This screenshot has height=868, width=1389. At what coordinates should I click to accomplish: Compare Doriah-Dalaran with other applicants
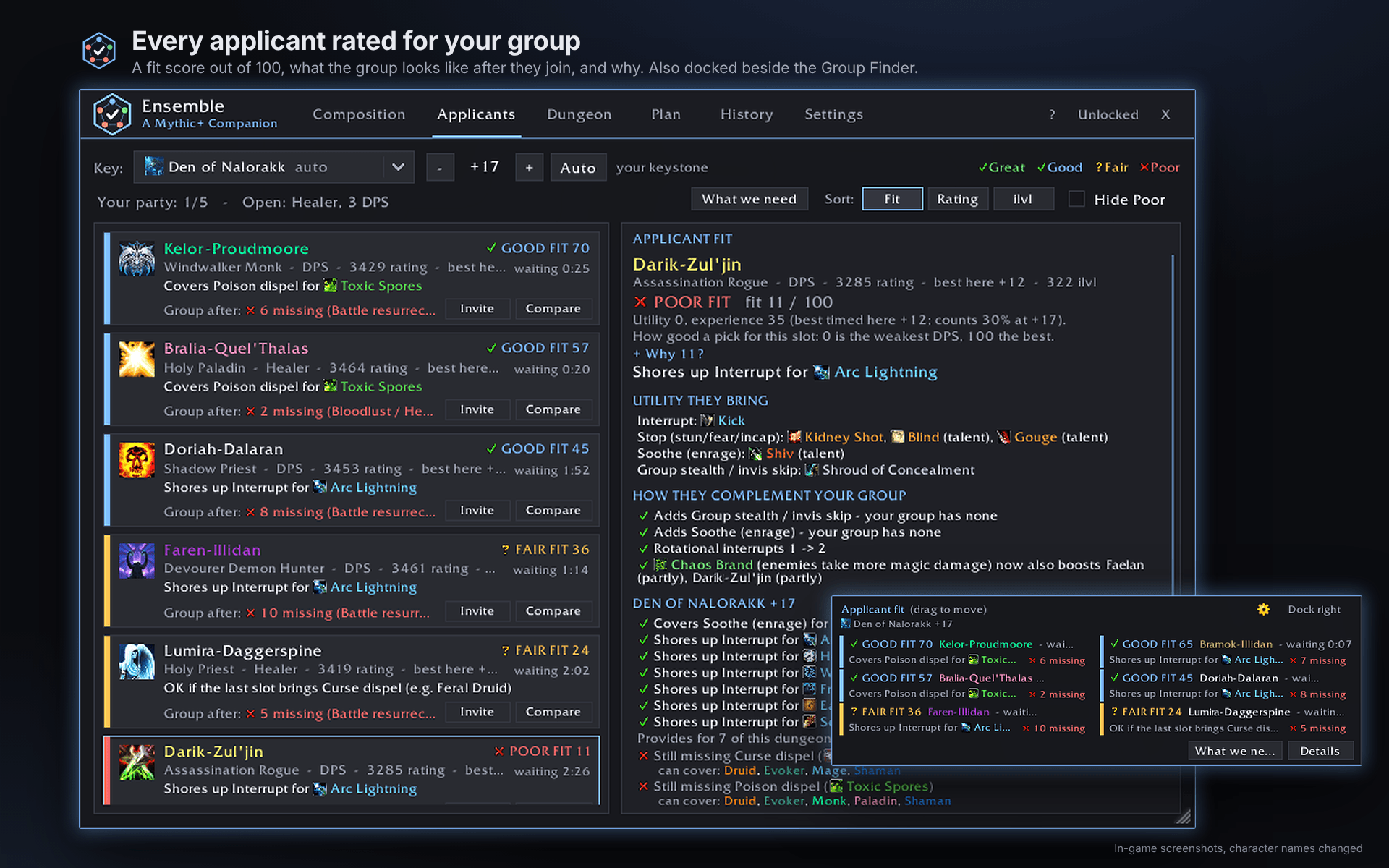553,511
